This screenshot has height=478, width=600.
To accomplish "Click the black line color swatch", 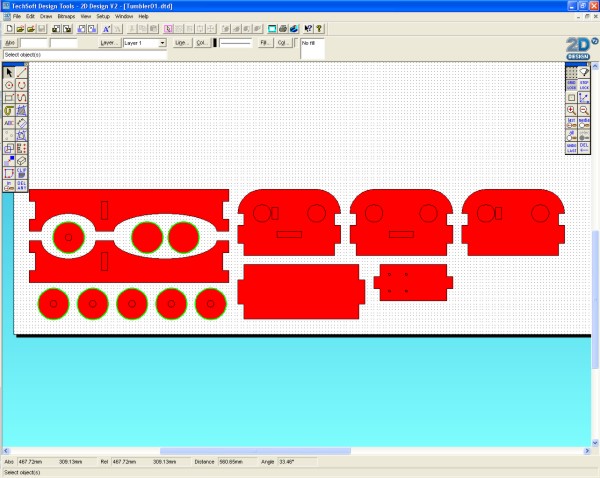I will 215,43.
